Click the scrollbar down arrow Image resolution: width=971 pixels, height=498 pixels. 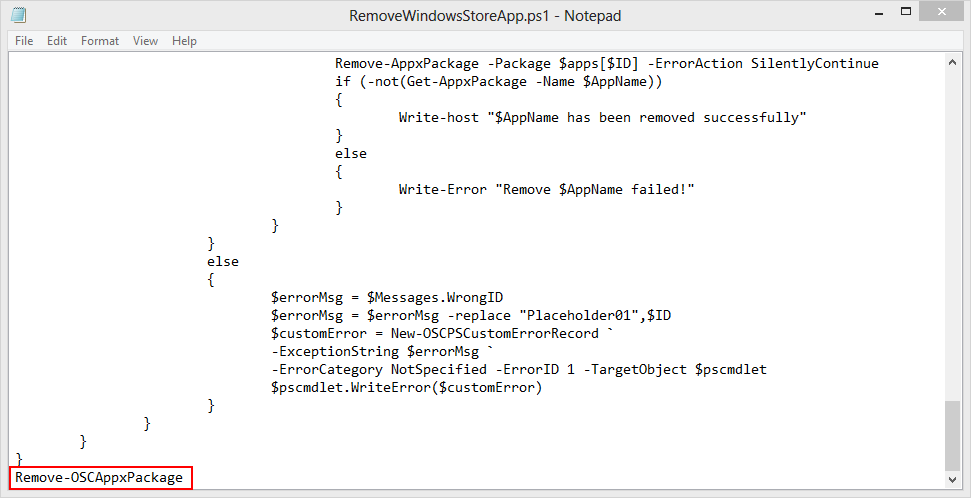click(x=953, y=479)
